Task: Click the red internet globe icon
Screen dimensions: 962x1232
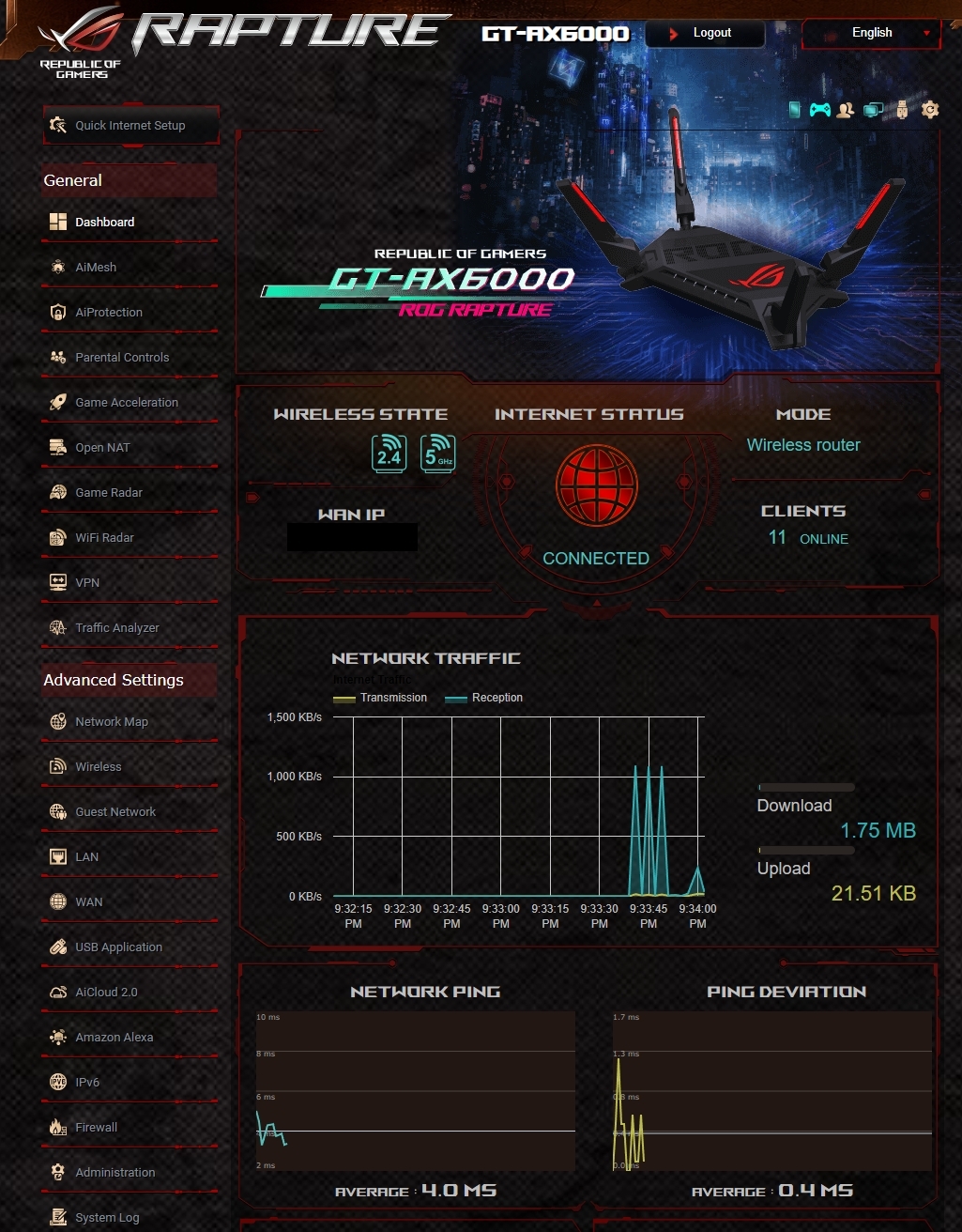Action: (596, 486)
